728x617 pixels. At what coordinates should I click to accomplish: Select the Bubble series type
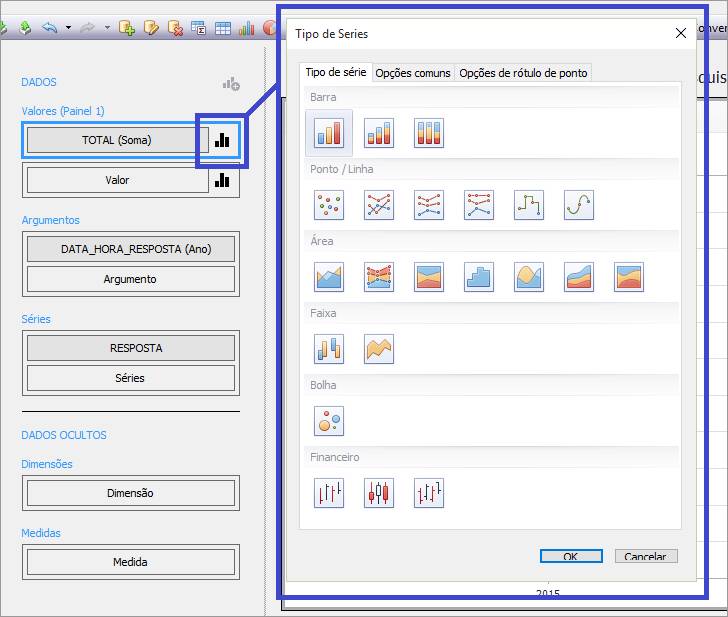pyautogui.click(x=329, y=421)
